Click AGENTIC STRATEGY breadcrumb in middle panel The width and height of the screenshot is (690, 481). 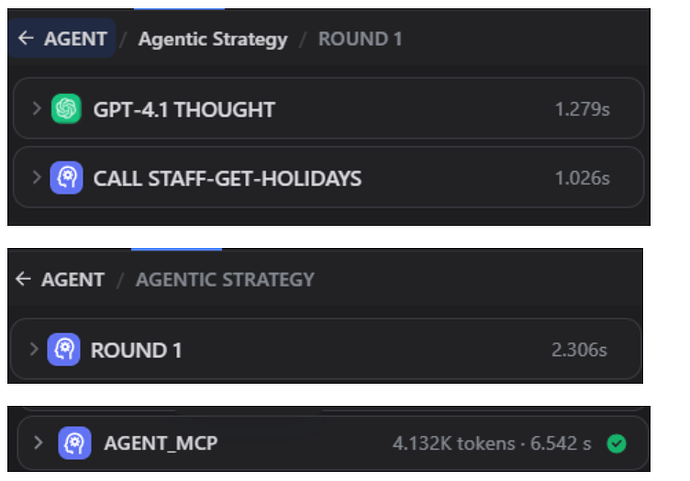225,279
